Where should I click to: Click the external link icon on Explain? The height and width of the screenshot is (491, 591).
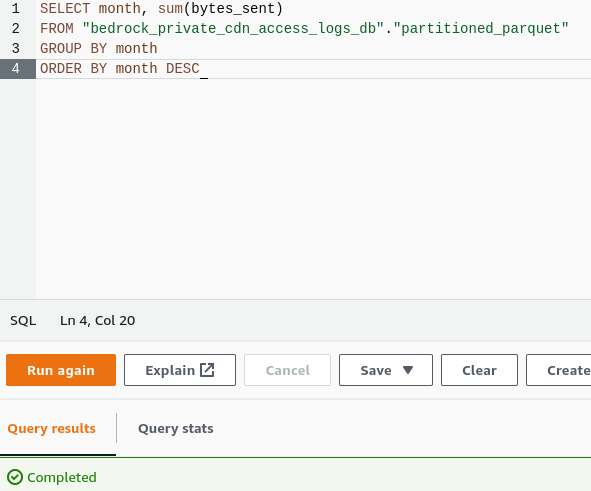(x=207, y=370)
